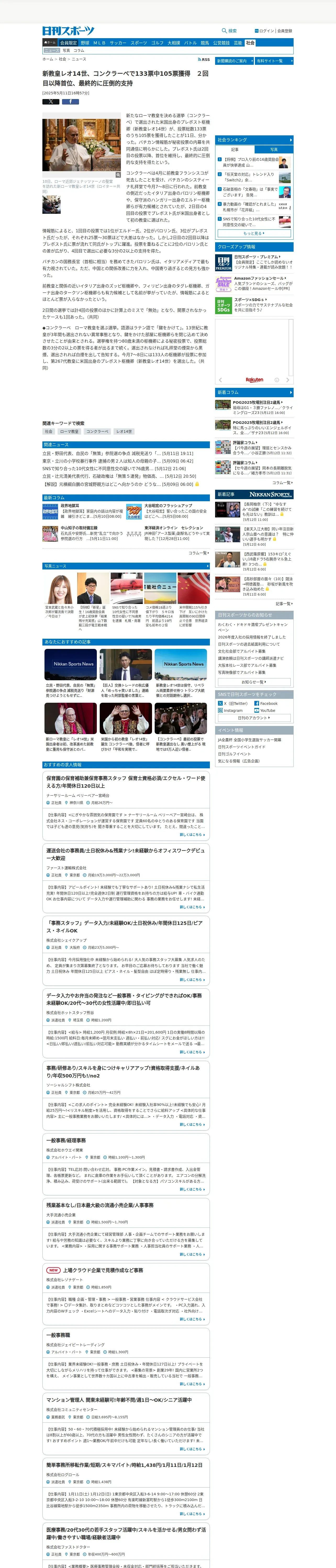
Task: Click 詳しくはこちら for 保育園 job listing
Action: (x=192, y=834)
